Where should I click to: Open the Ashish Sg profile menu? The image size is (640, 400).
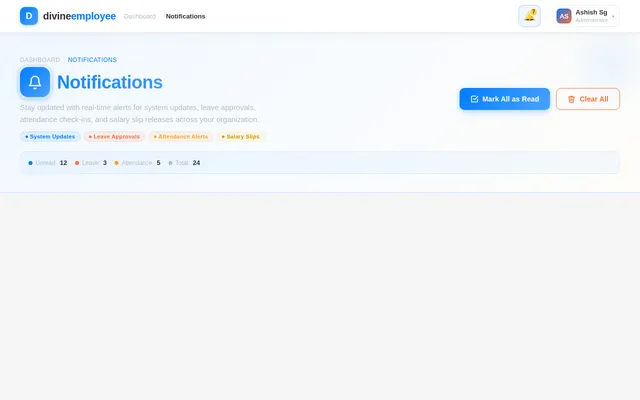coord(586,16)
